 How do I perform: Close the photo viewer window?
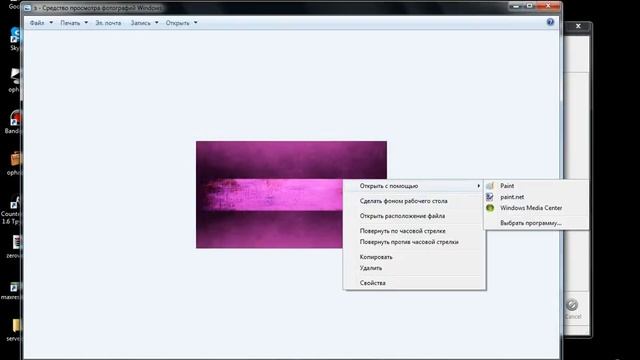click(x=548, y=6)
